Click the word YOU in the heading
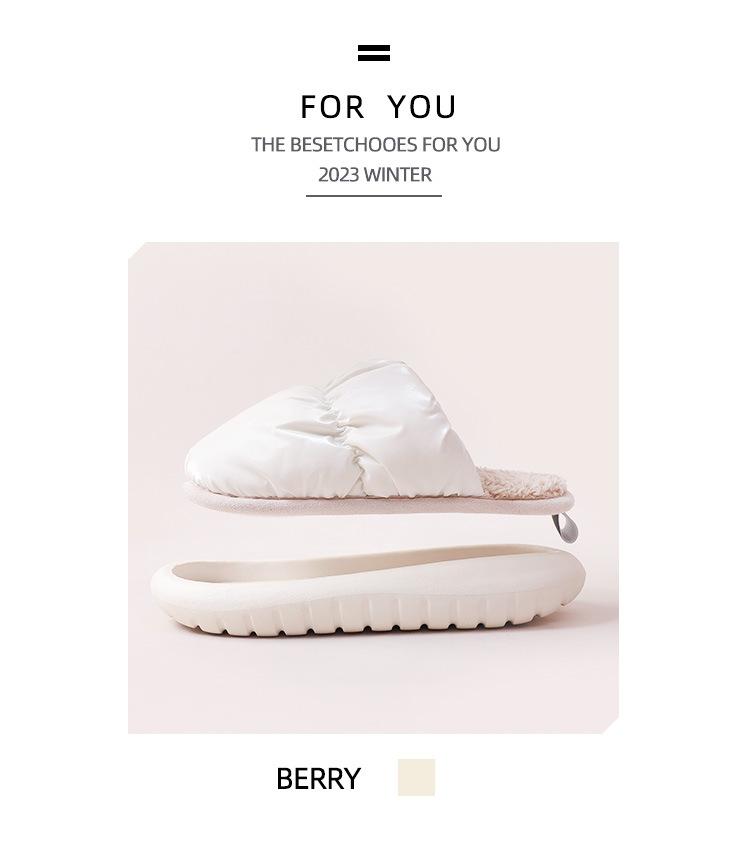750x841 pixels. [x=422, y=107]
